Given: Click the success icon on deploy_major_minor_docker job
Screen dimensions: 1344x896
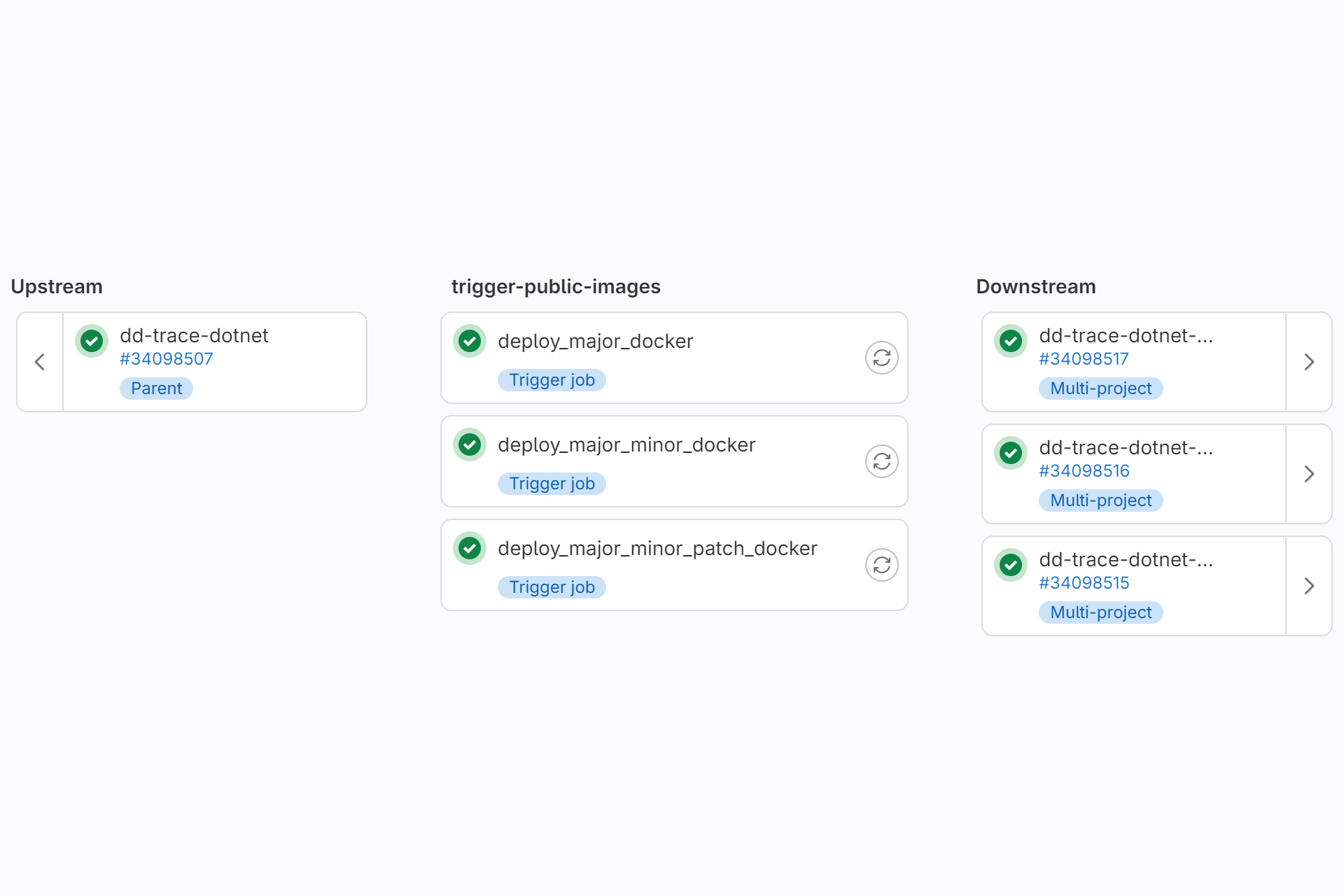Looking at the screenshot, I should coord(470,444).
